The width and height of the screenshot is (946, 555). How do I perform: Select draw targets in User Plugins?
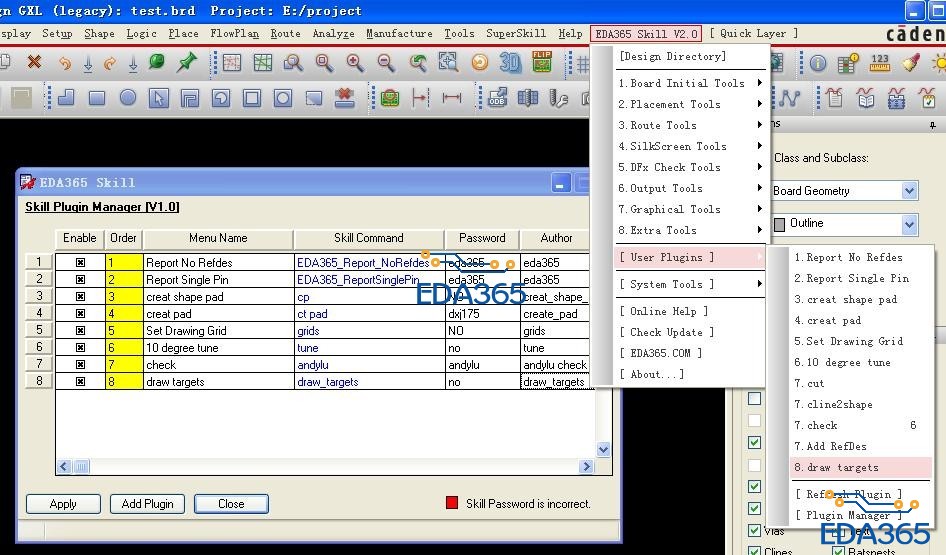pos(860,468)
